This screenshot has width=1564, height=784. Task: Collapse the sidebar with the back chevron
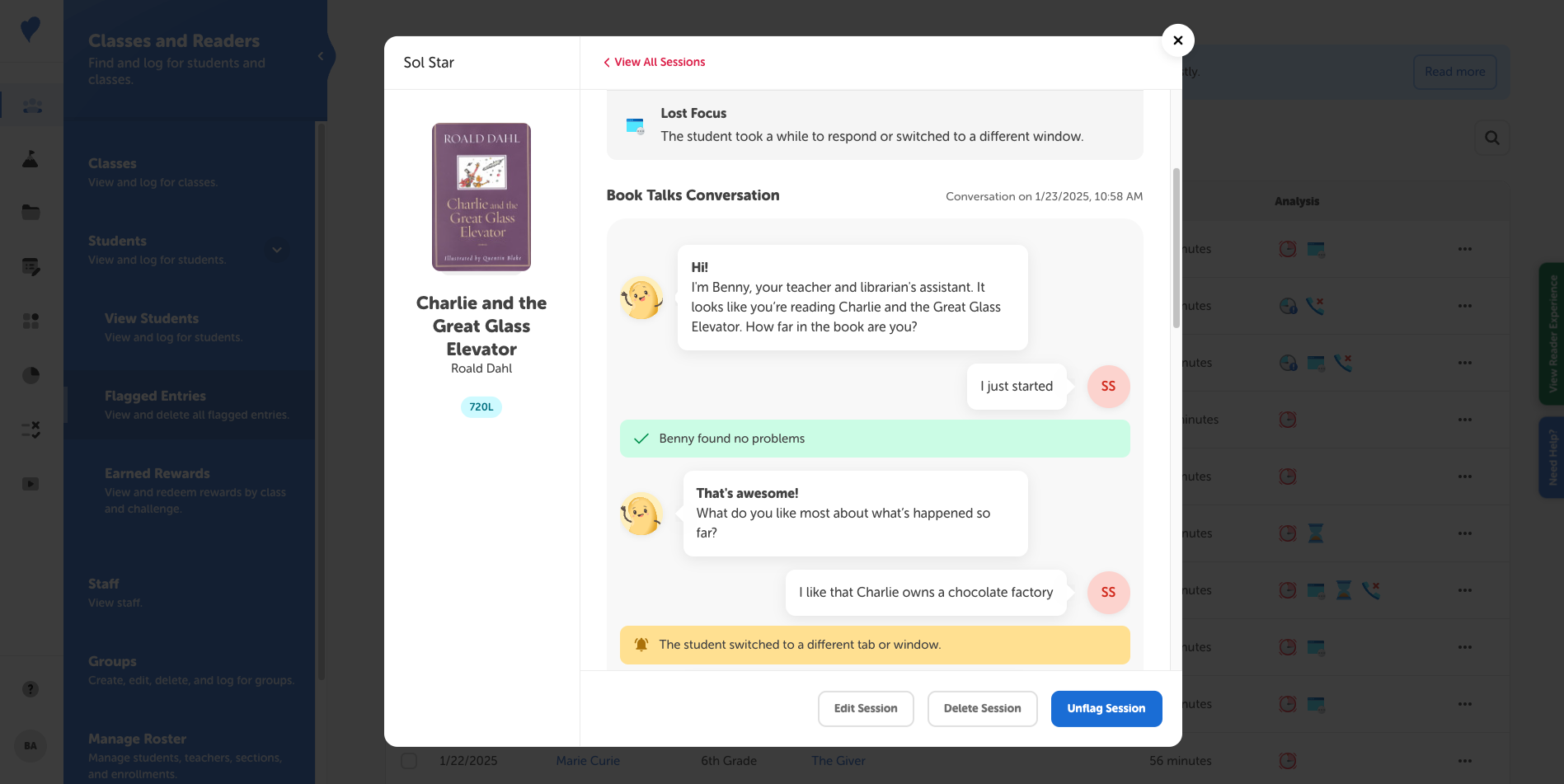[x=321, y=56]
